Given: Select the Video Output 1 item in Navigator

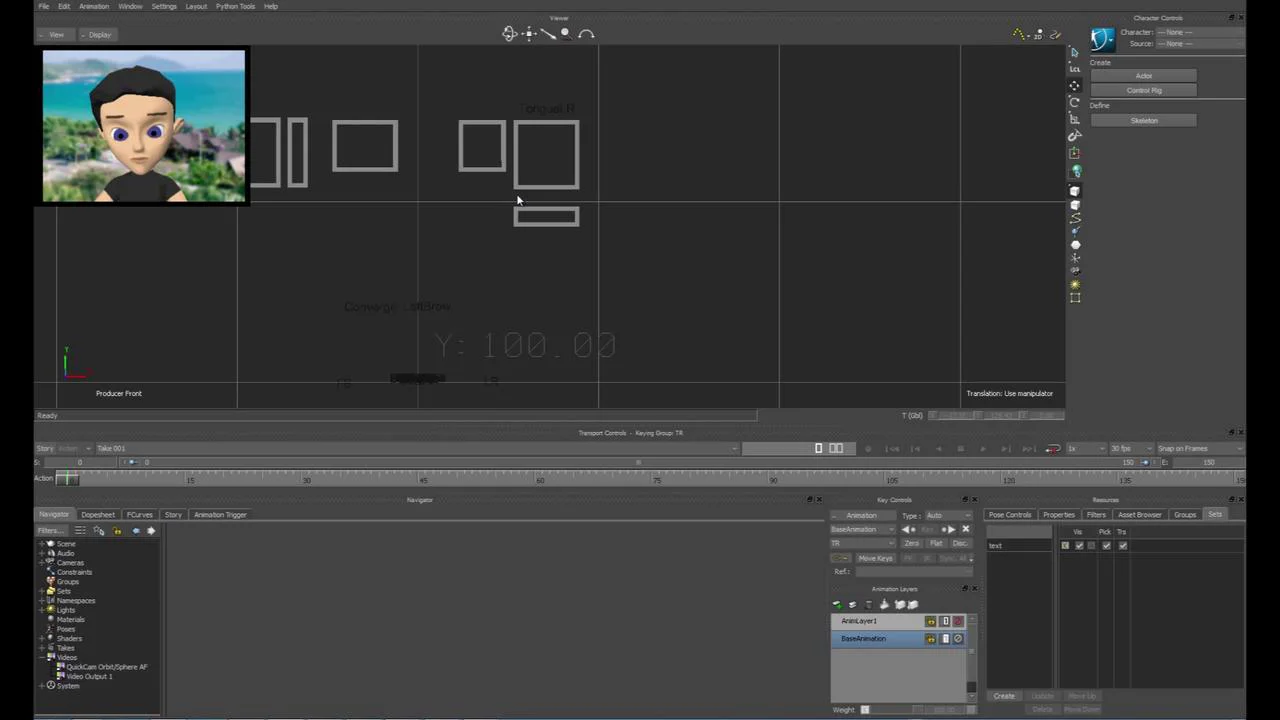Looking at the screenshot, I should point(89,677).
